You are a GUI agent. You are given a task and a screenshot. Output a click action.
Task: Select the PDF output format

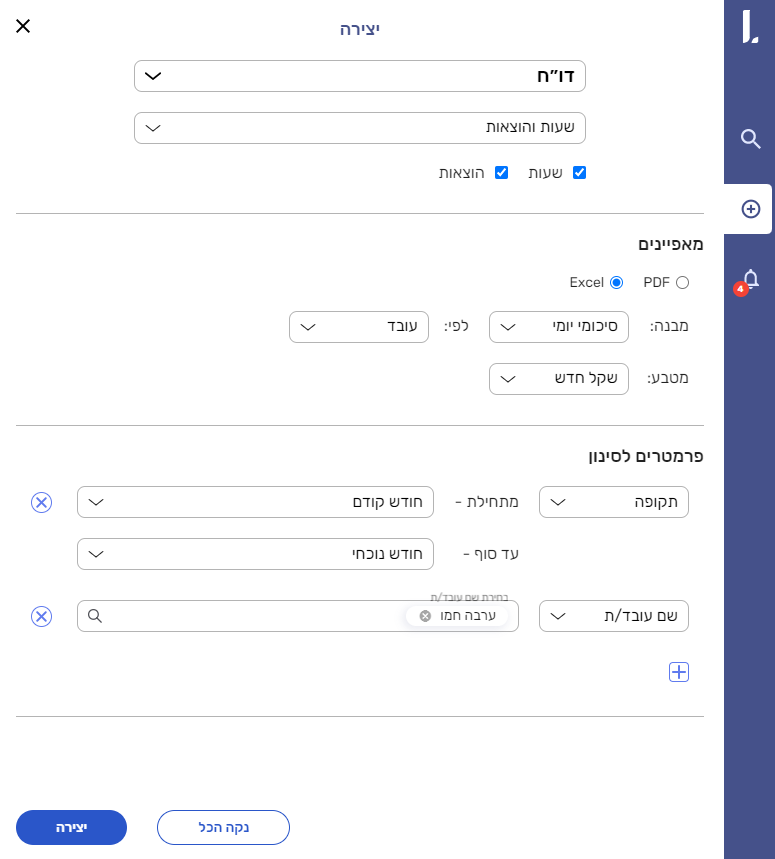(x=682, y=283)
